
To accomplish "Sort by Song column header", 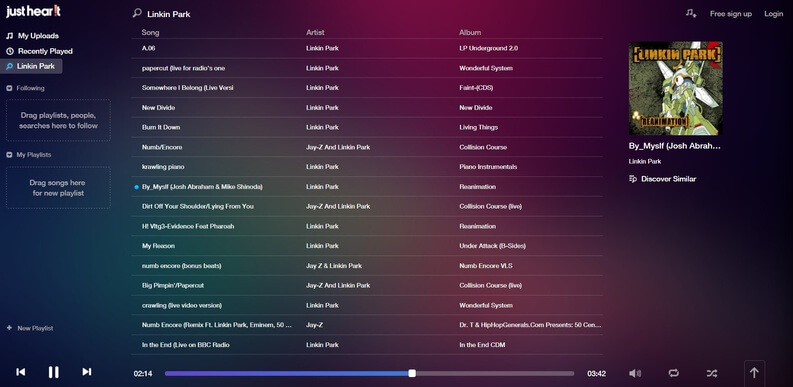I will (150, 32).
